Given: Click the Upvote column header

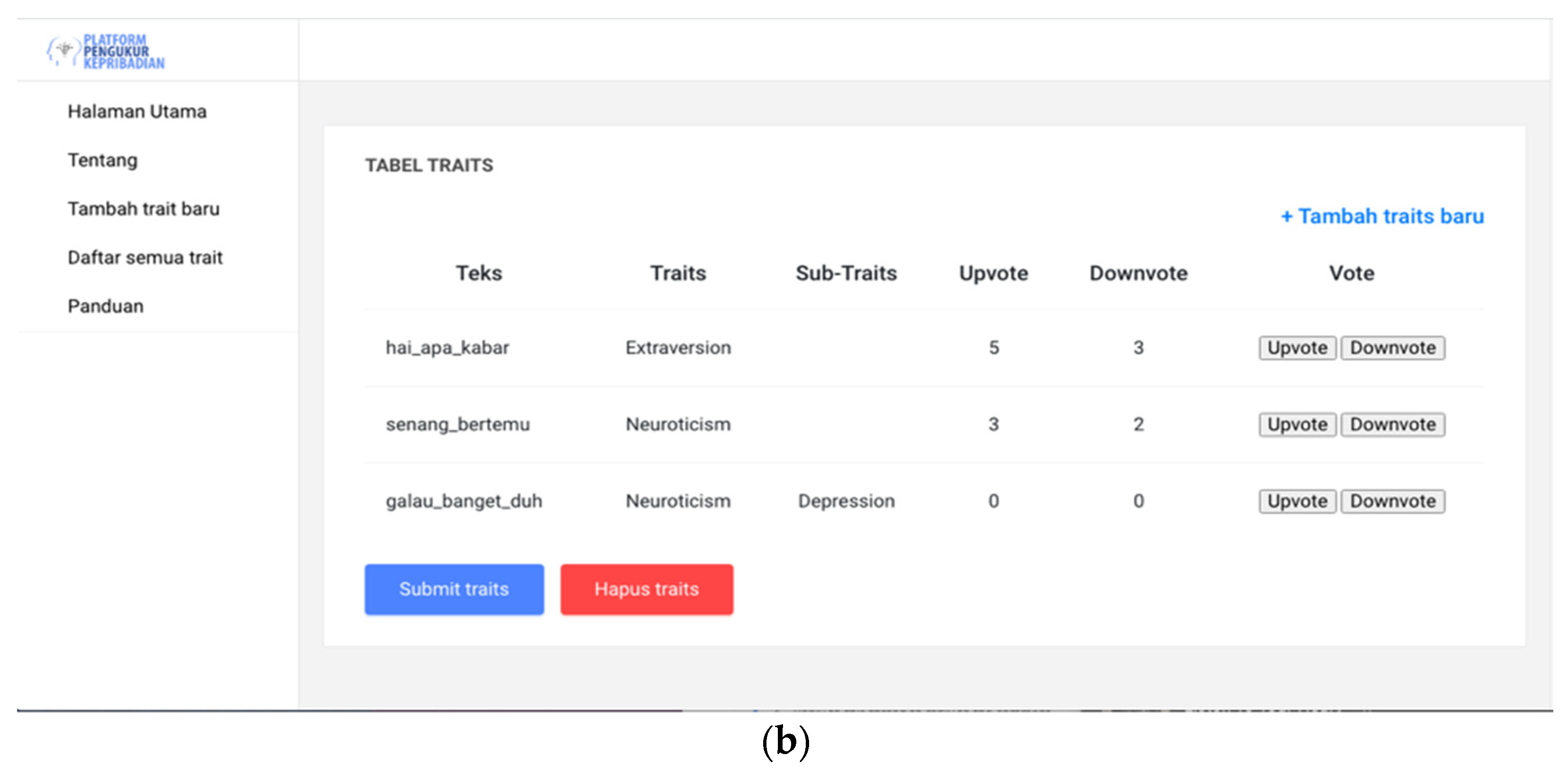Looking at the screenshot, I should [x=993, y=273].
